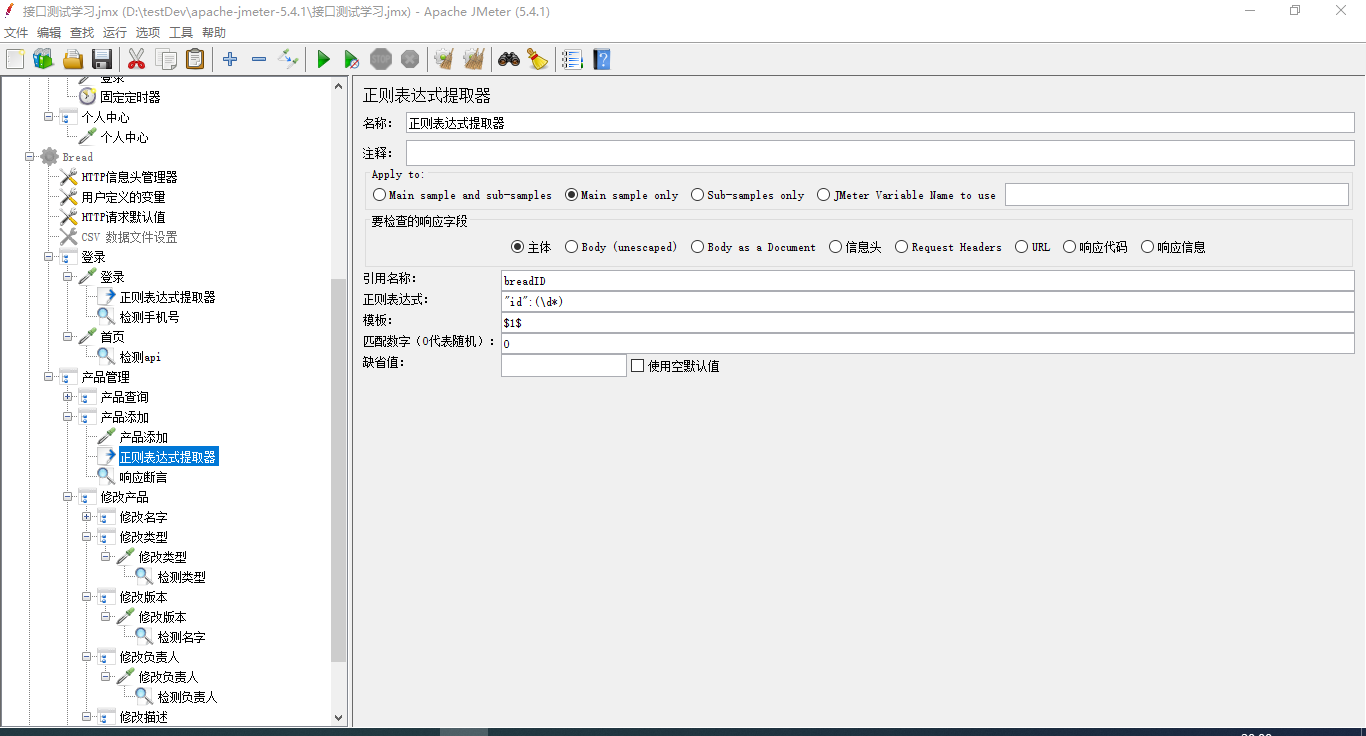Collapse the 产品管理 controller node
The image size is (1366, 736).
tap(49, 377)
